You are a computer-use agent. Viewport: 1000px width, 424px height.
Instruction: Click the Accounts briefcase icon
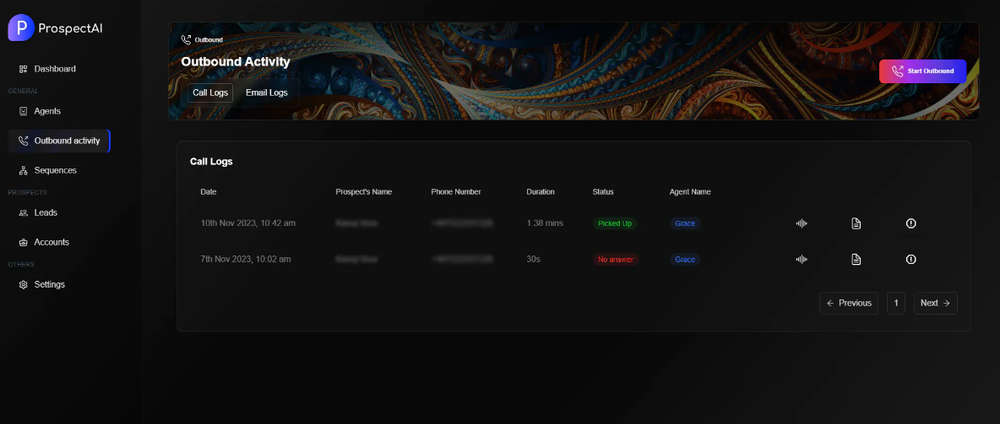(23, 242)
